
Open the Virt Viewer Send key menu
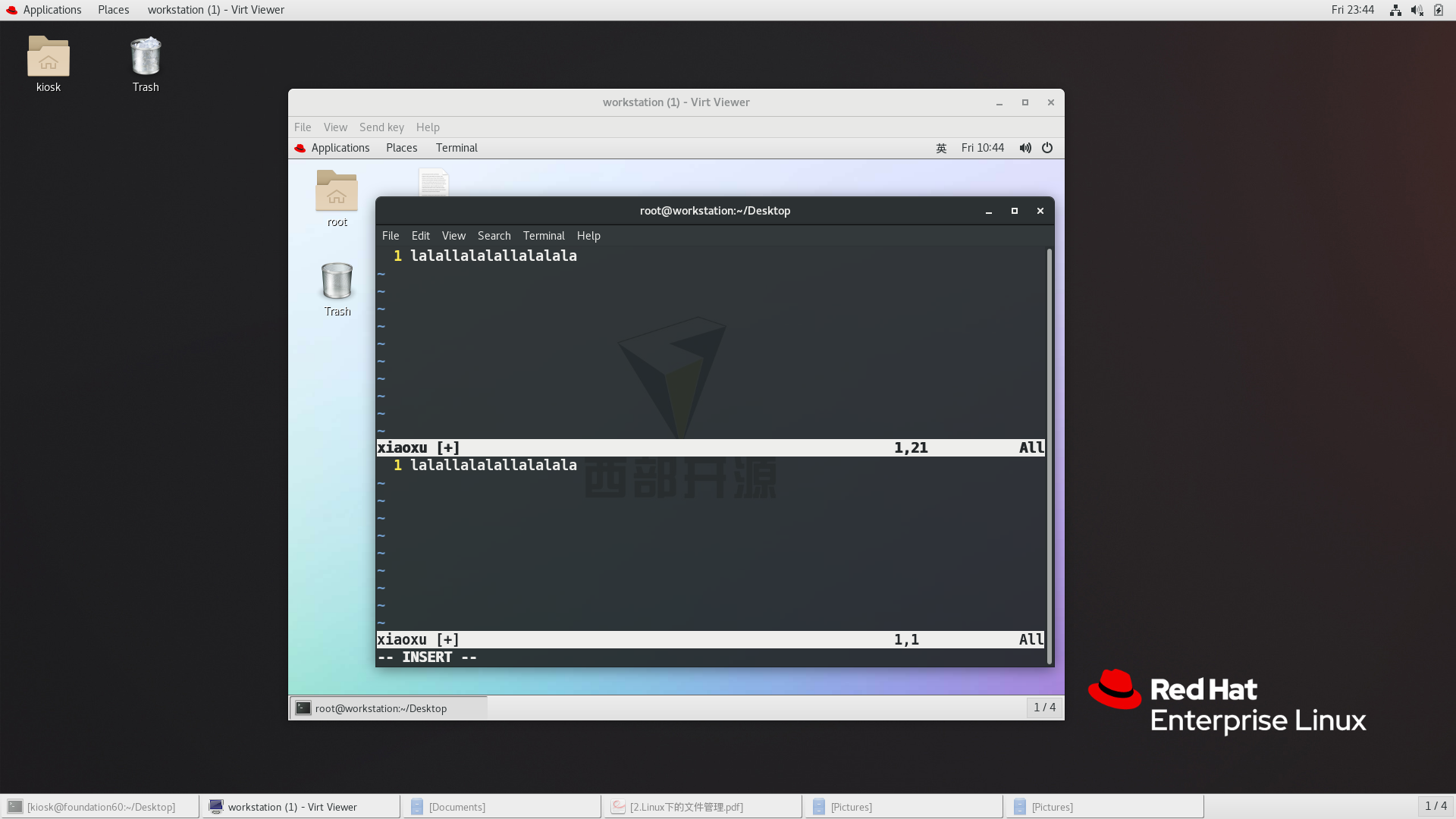pos(381,127)
